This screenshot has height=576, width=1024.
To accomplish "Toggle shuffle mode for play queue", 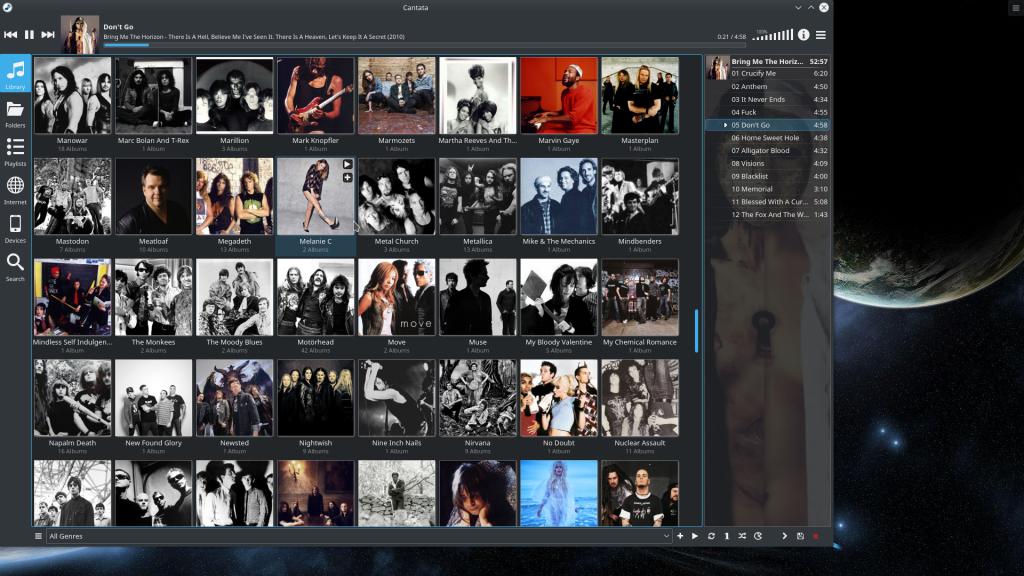I will (742, 536).
